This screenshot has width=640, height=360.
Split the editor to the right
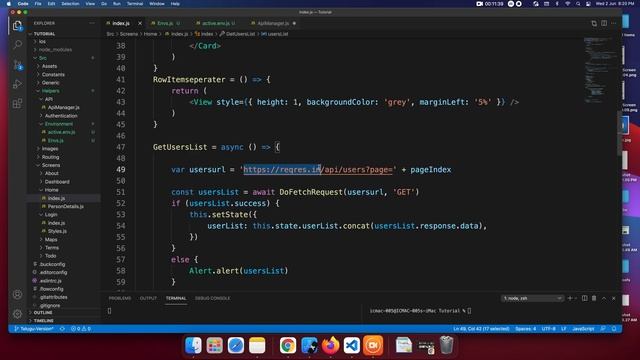tap(604, 23)
